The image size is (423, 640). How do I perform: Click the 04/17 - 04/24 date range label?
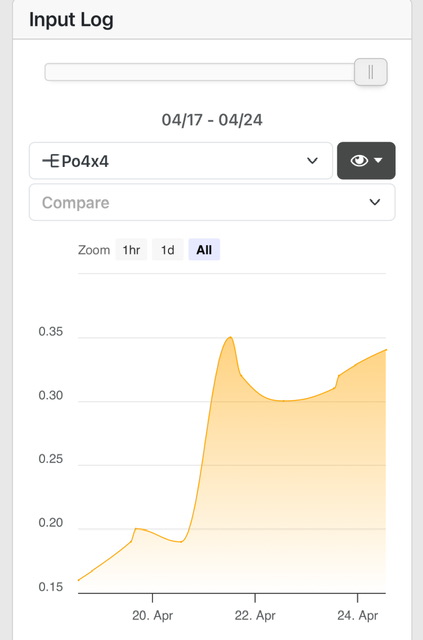(x=212, y=120)
